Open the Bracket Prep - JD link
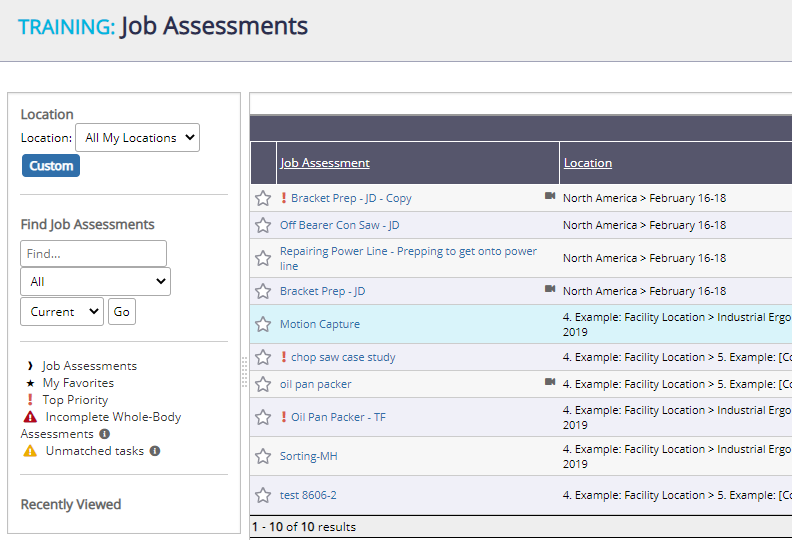 point(322,291)
